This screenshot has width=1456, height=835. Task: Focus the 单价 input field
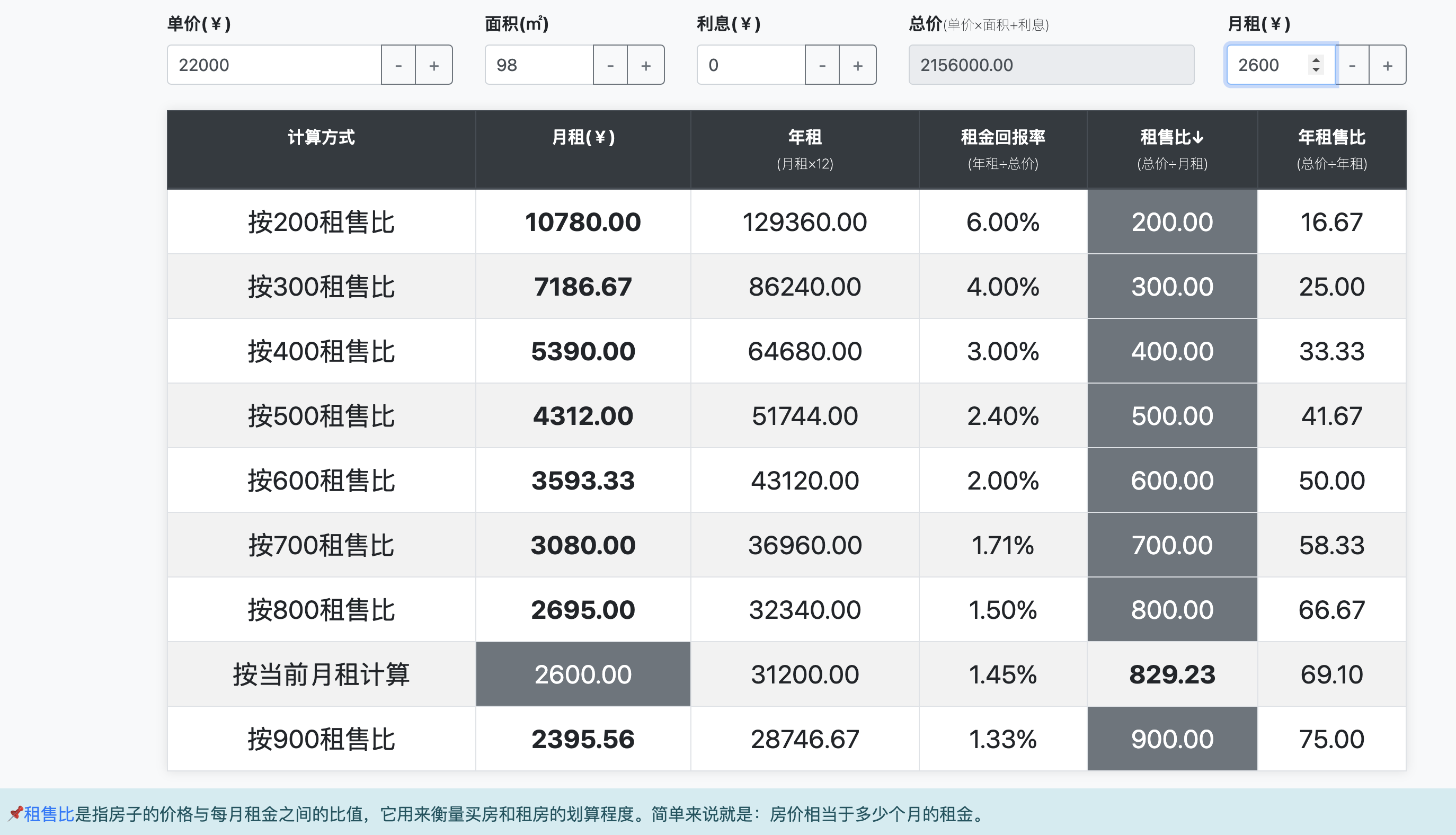pos(274,65)
